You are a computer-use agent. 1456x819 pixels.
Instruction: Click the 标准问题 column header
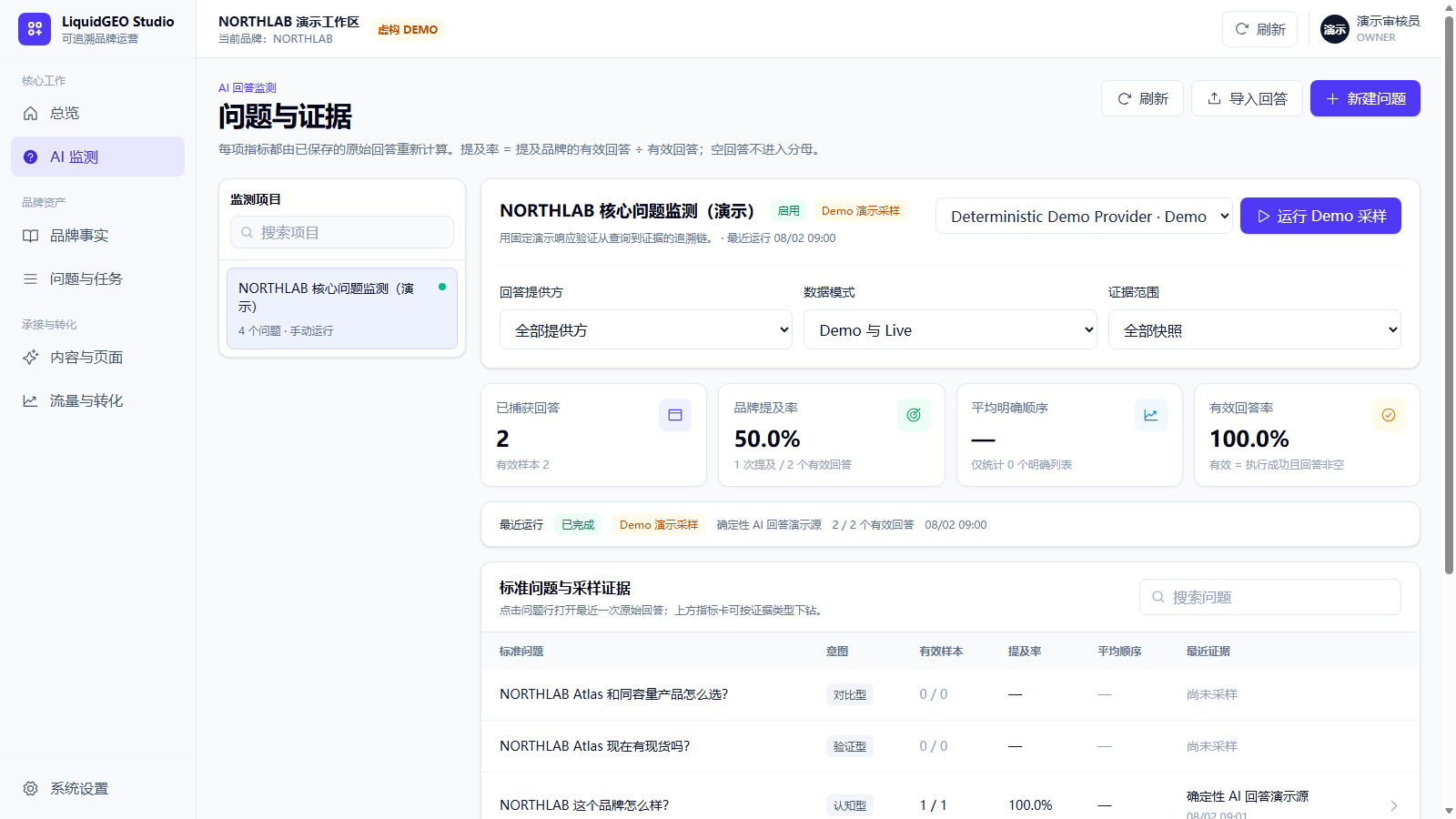pos(521,652)
